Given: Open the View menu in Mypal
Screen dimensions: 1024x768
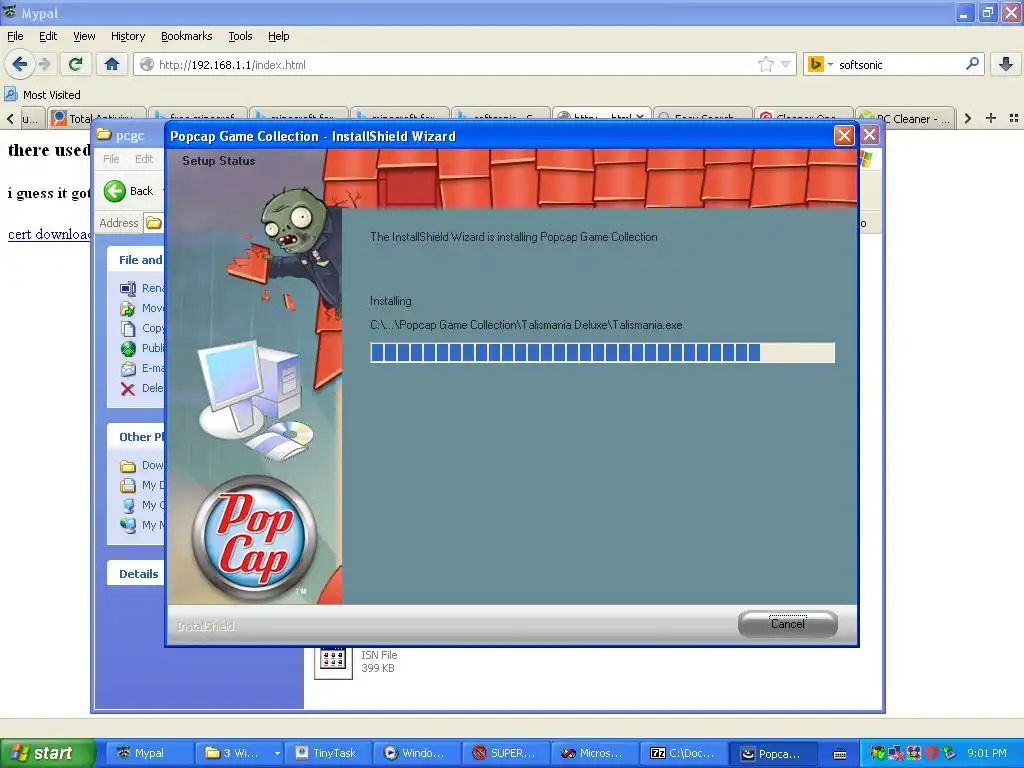Looking at the screenshot, I should coord(84,36).
